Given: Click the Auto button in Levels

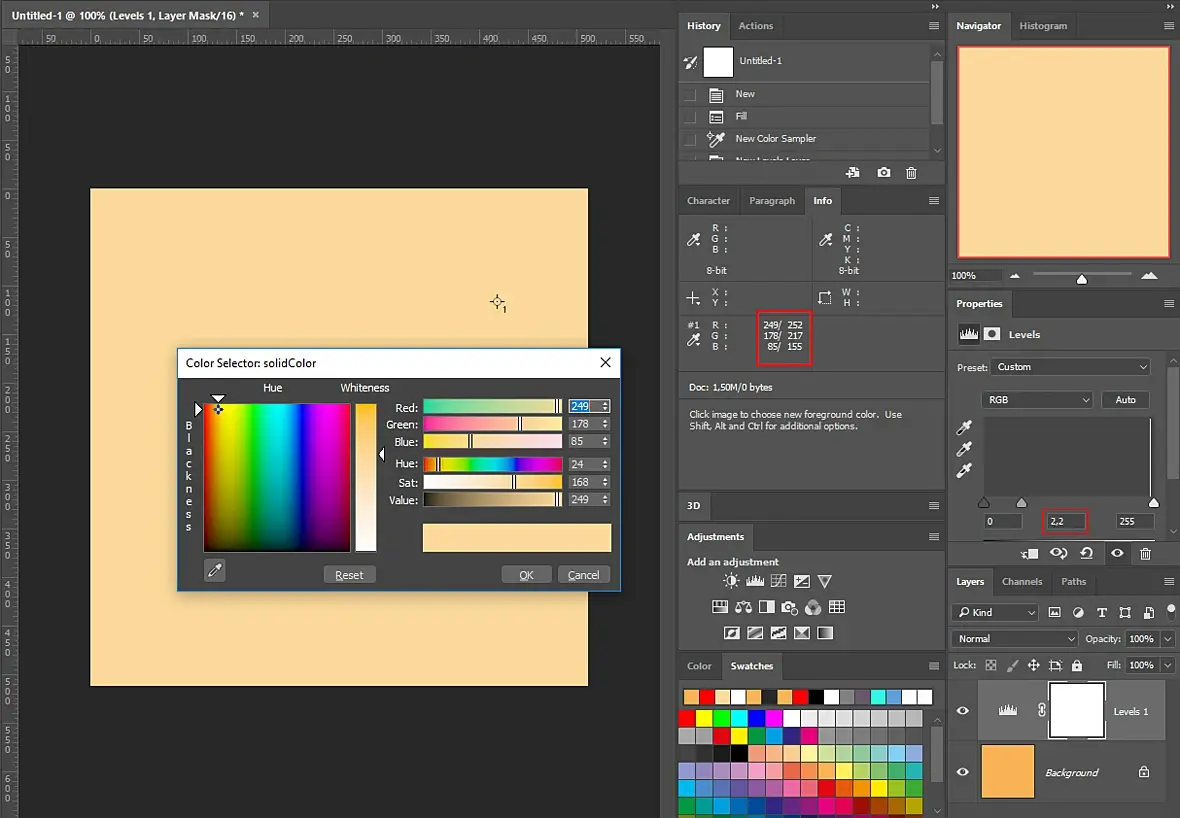Looking at the screenshot, I should tap(1125, 400).
